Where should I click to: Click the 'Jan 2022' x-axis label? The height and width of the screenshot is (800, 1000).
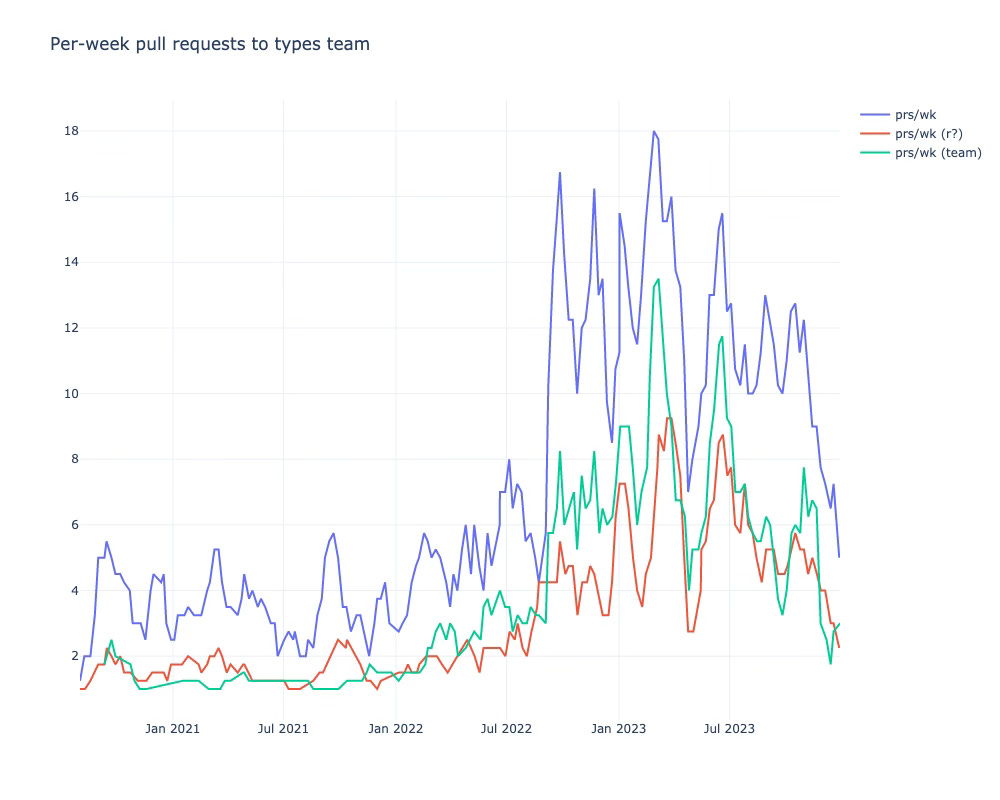(x=395, y=729)
